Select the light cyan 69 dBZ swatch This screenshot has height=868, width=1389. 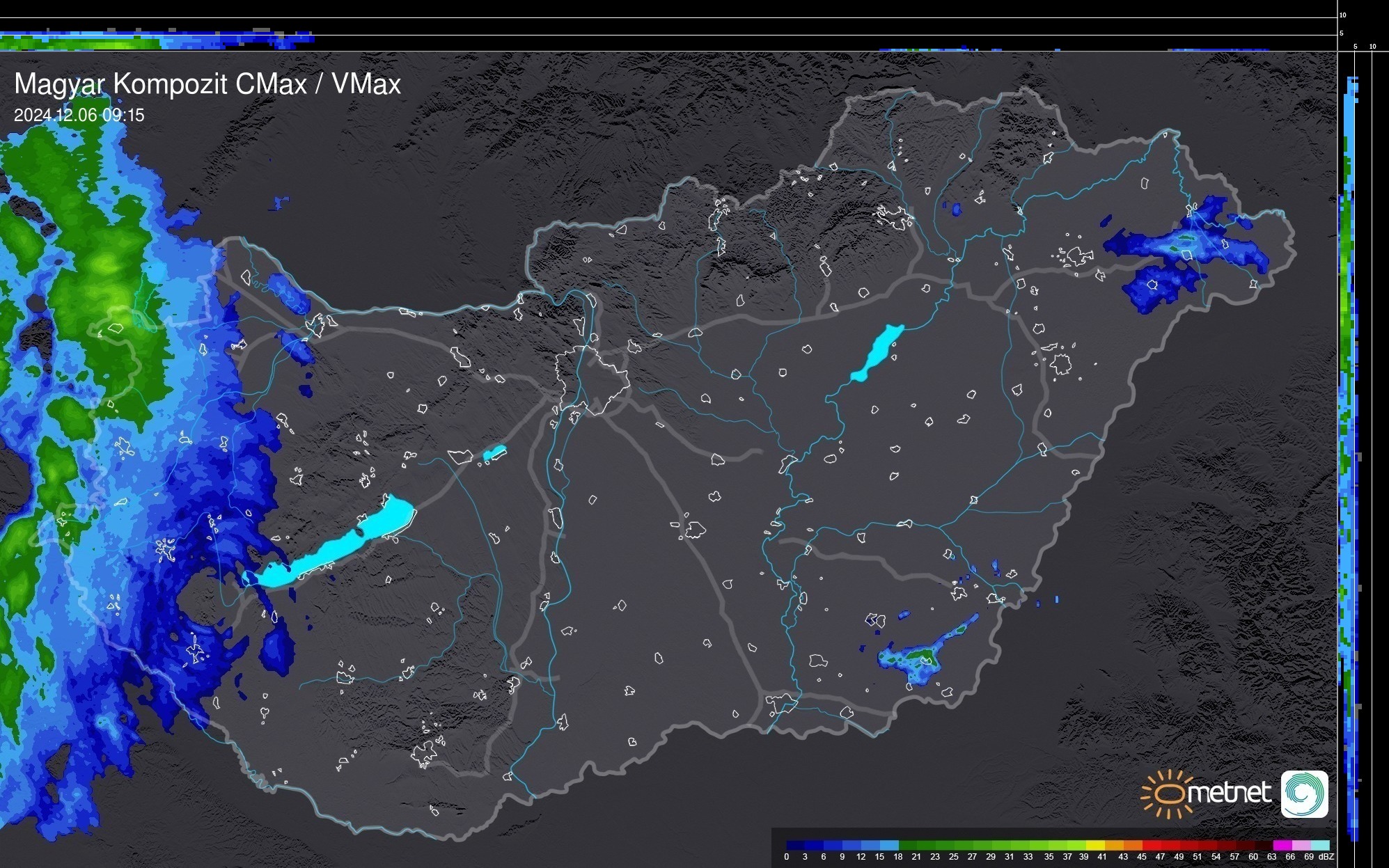(1319, 845)
